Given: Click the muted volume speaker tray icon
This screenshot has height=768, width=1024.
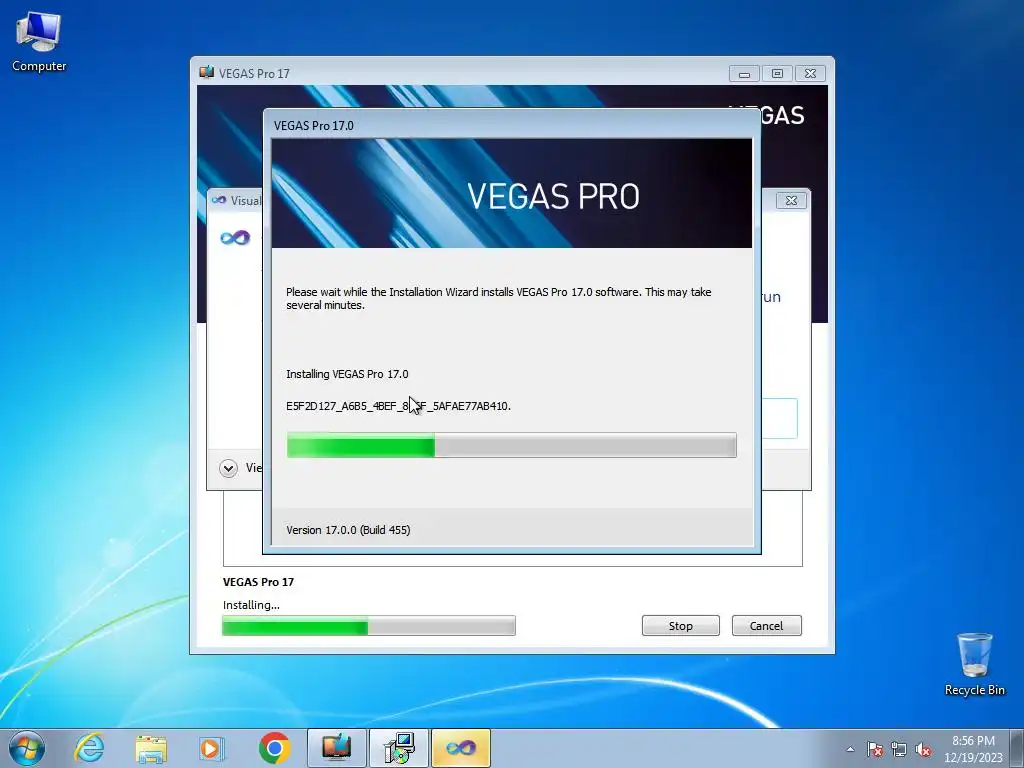Looking at the screenshot, I should tap(923, 749).
